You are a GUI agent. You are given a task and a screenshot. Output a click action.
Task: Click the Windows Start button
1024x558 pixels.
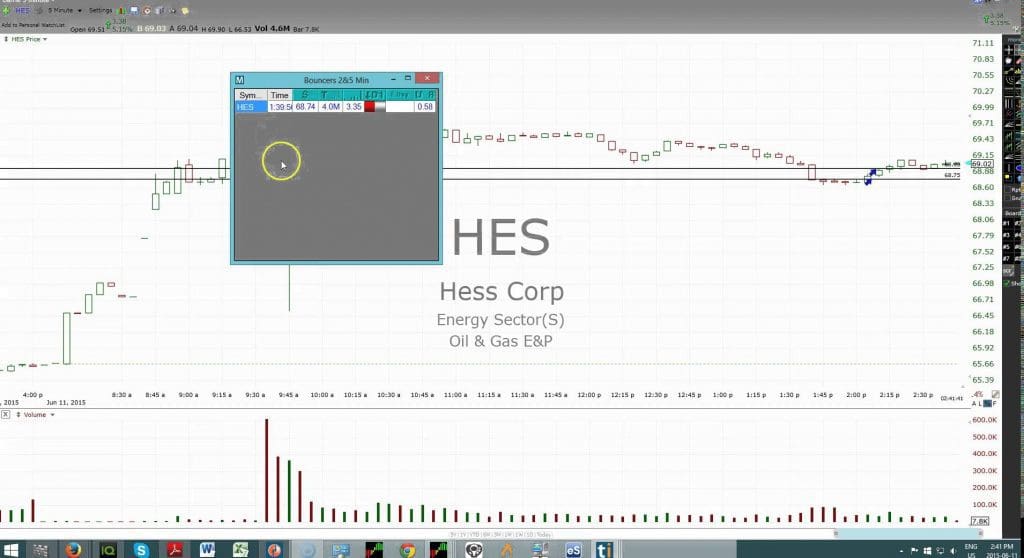click(11, 550)
